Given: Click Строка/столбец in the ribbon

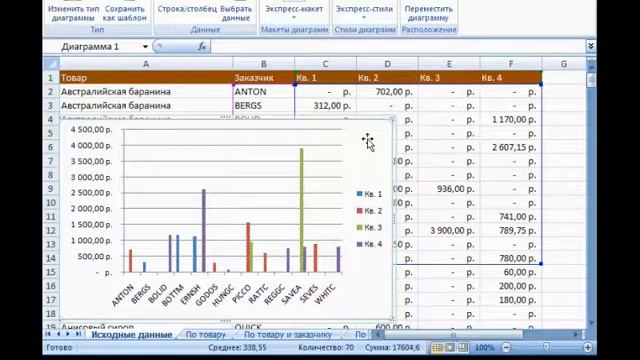Looking at the screenshot, I should pyautogui.click(x=187, y=9).
